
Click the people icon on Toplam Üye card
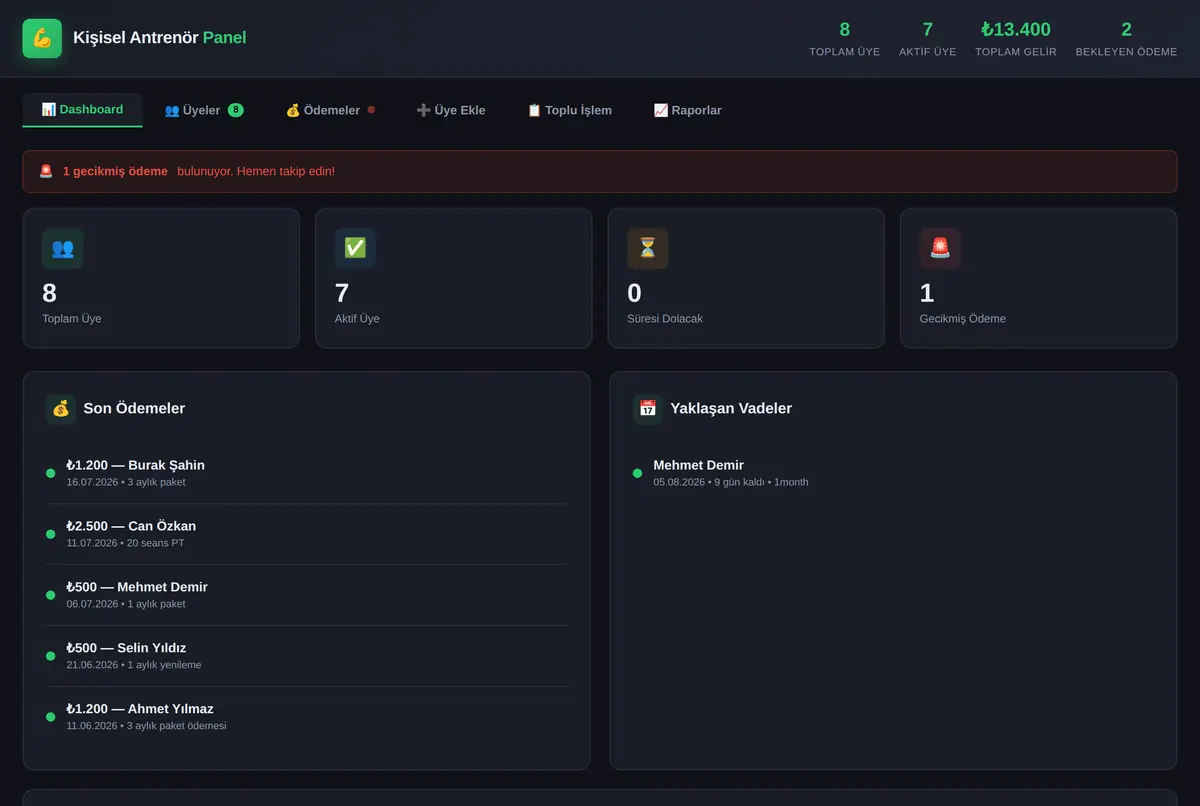point(63,248)
